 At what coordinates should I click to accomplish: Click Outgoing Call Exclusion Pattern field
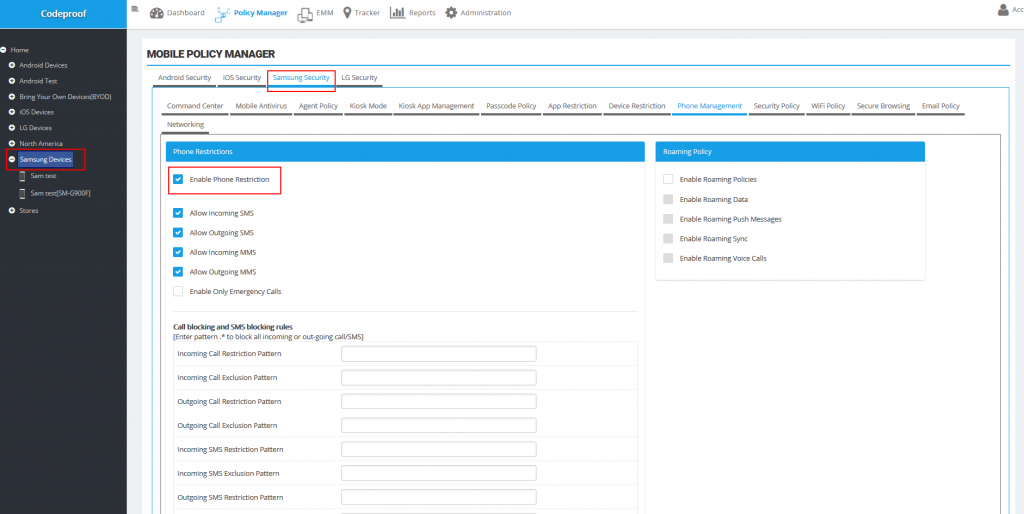coord(439,425)
